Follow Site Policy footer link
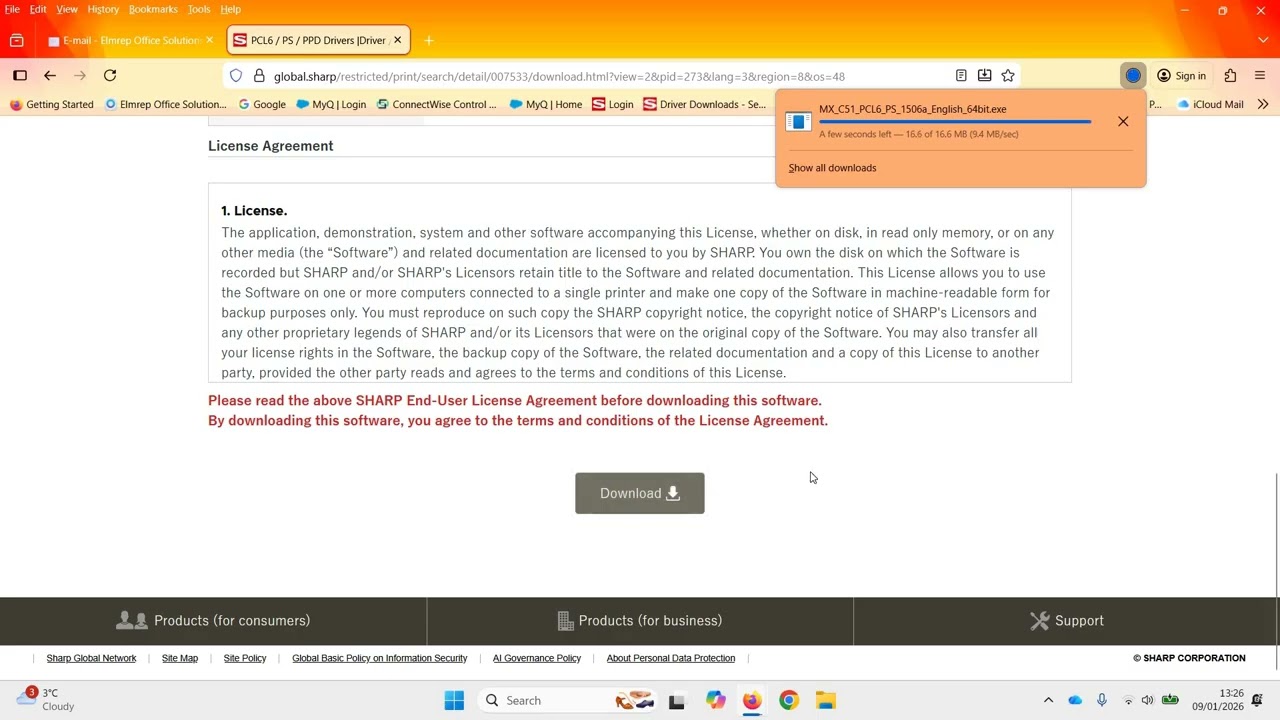This screenshot has height=720, width=1280. click(245, 658)
